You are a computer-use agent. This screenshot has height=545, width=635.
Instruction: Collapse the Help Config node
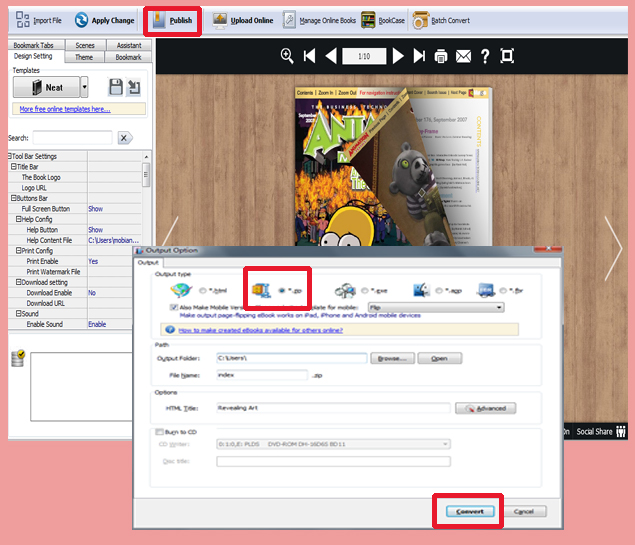coord(18,219)
